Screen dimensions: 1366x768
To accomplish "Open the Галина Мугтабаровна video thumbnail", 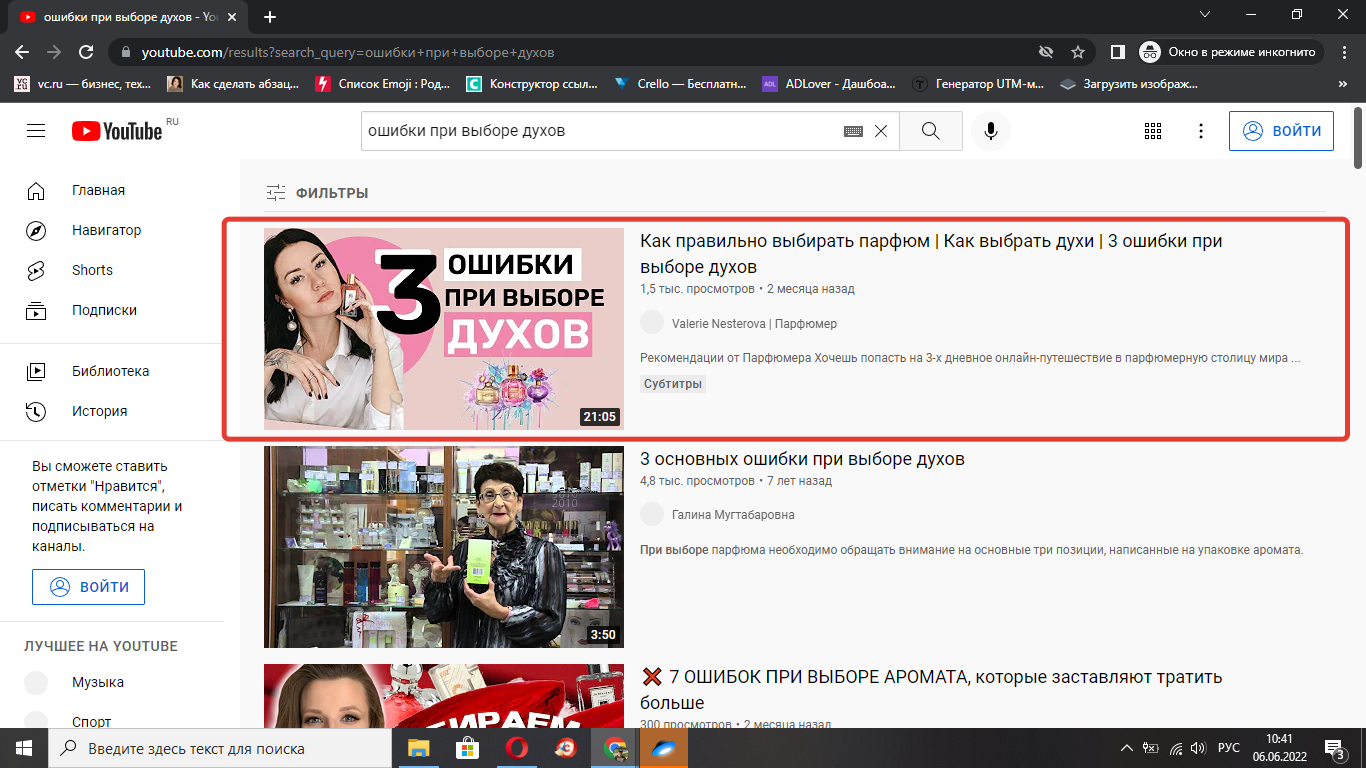I will click(444, 547).
